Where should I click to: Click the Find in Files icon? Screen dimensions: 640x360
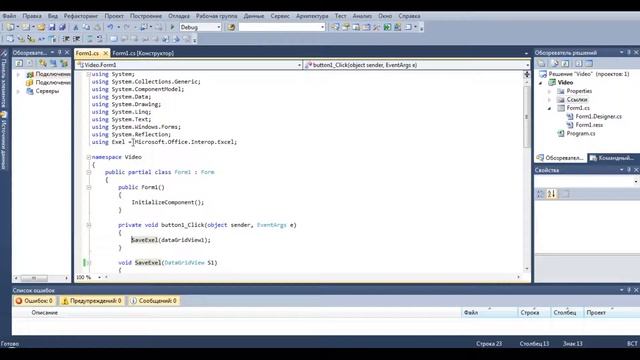point(231,27)
